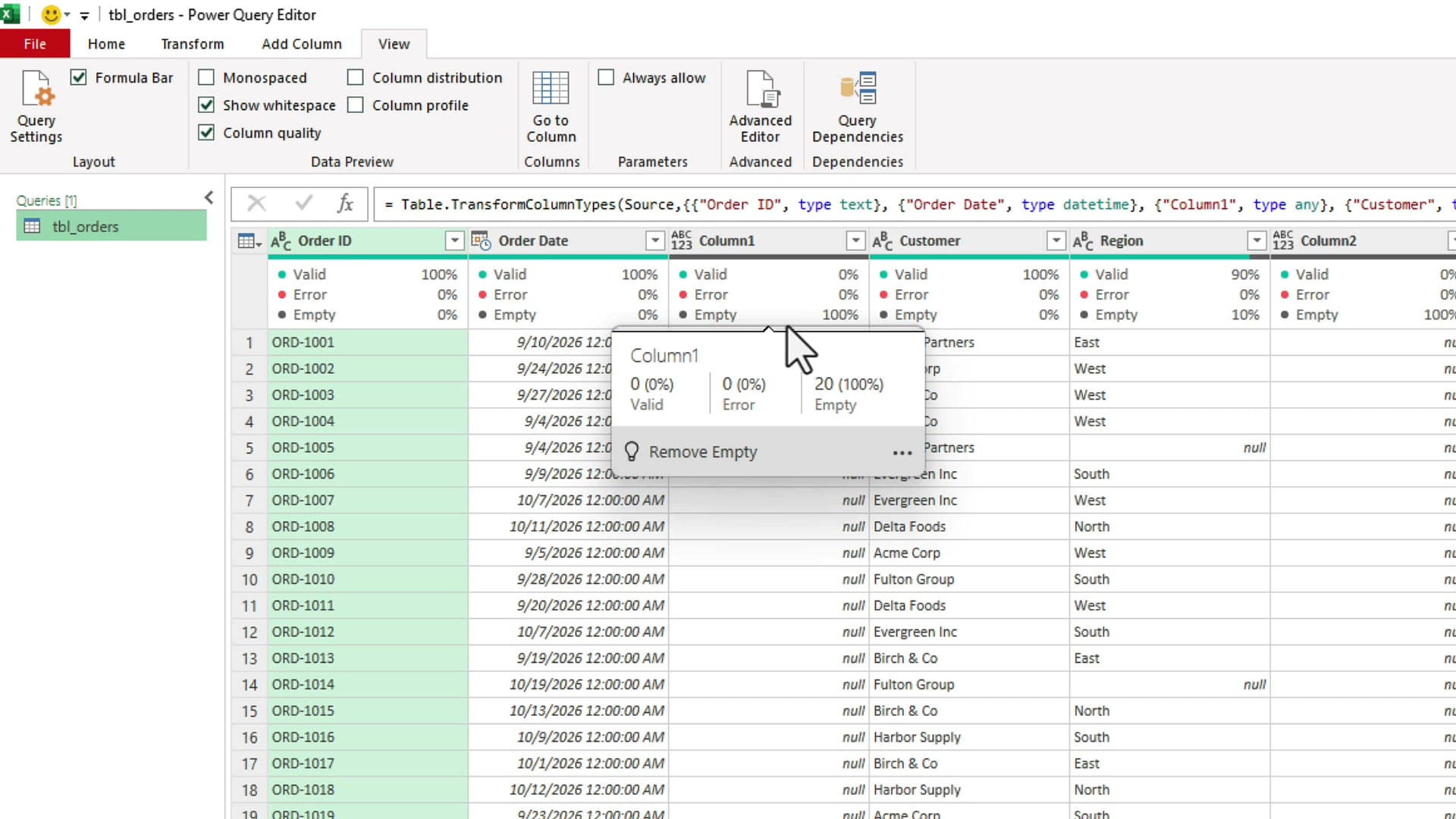Switch to the Transform tab

pyautogui.click(x=193, y=44)
